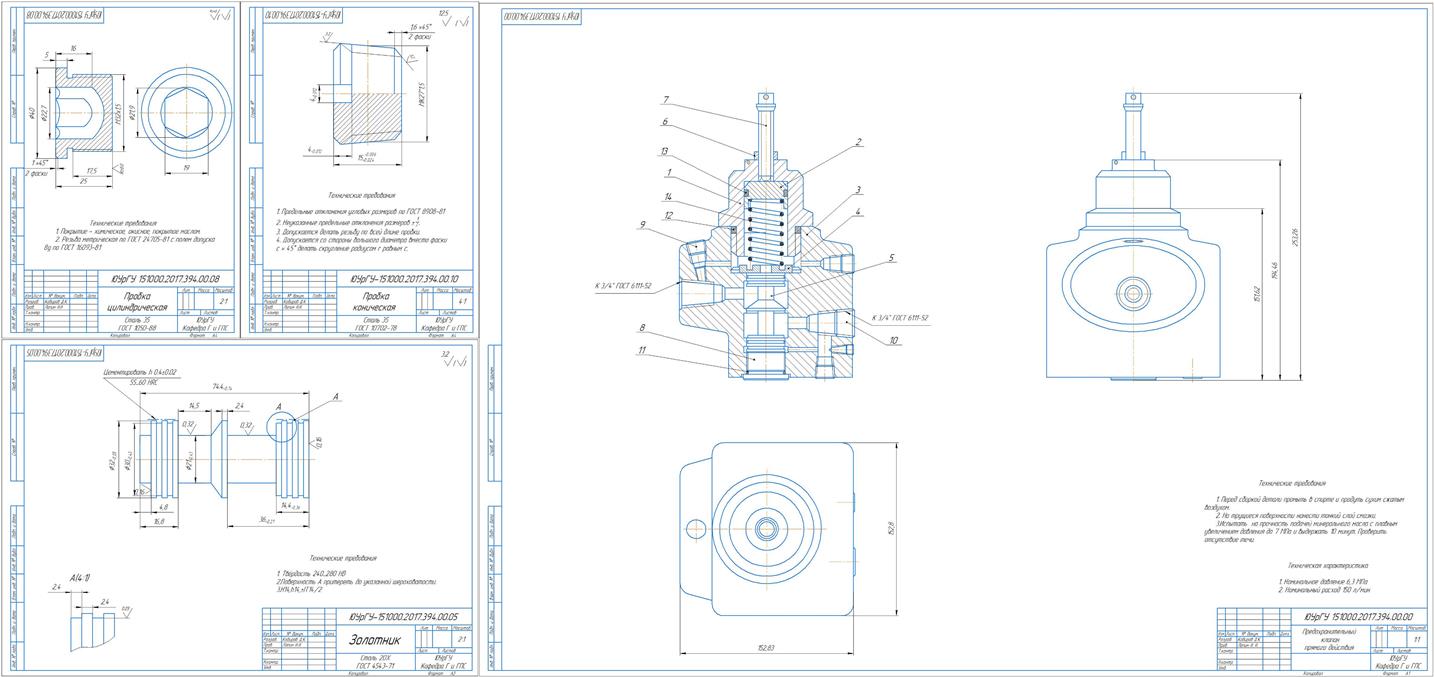Click the "ГОСТ 10702-78" material text
Screen dimensions: 1434x677
click(376, 327)
